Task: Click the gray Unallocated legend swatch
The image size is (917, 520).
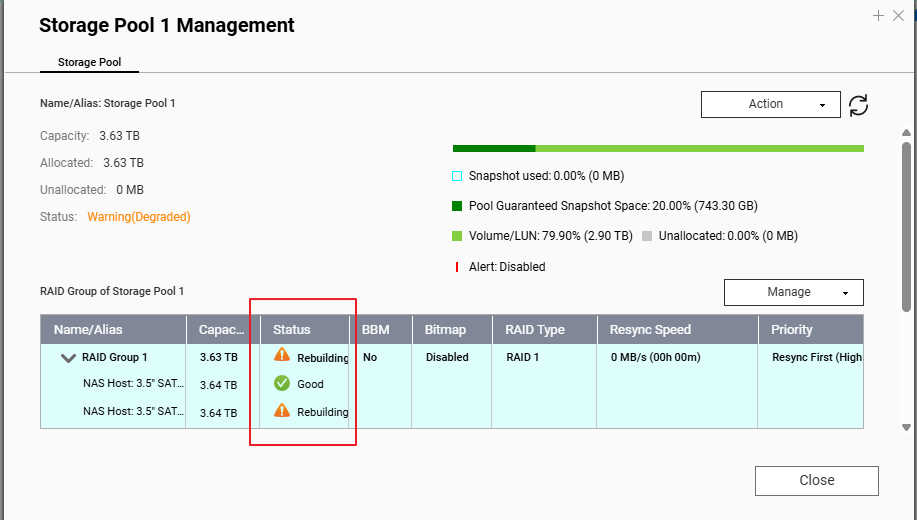Action: point(647,236)
